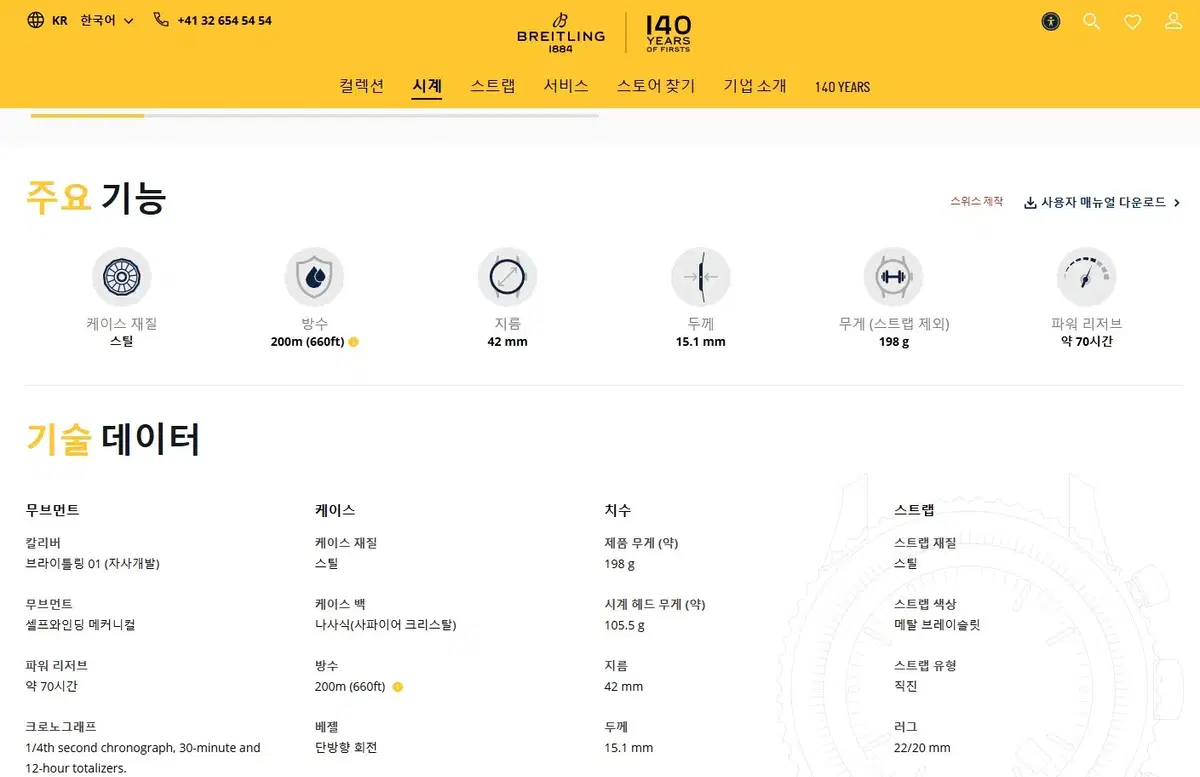Call +41 32 654 54 54 link

tap(224, 20)
